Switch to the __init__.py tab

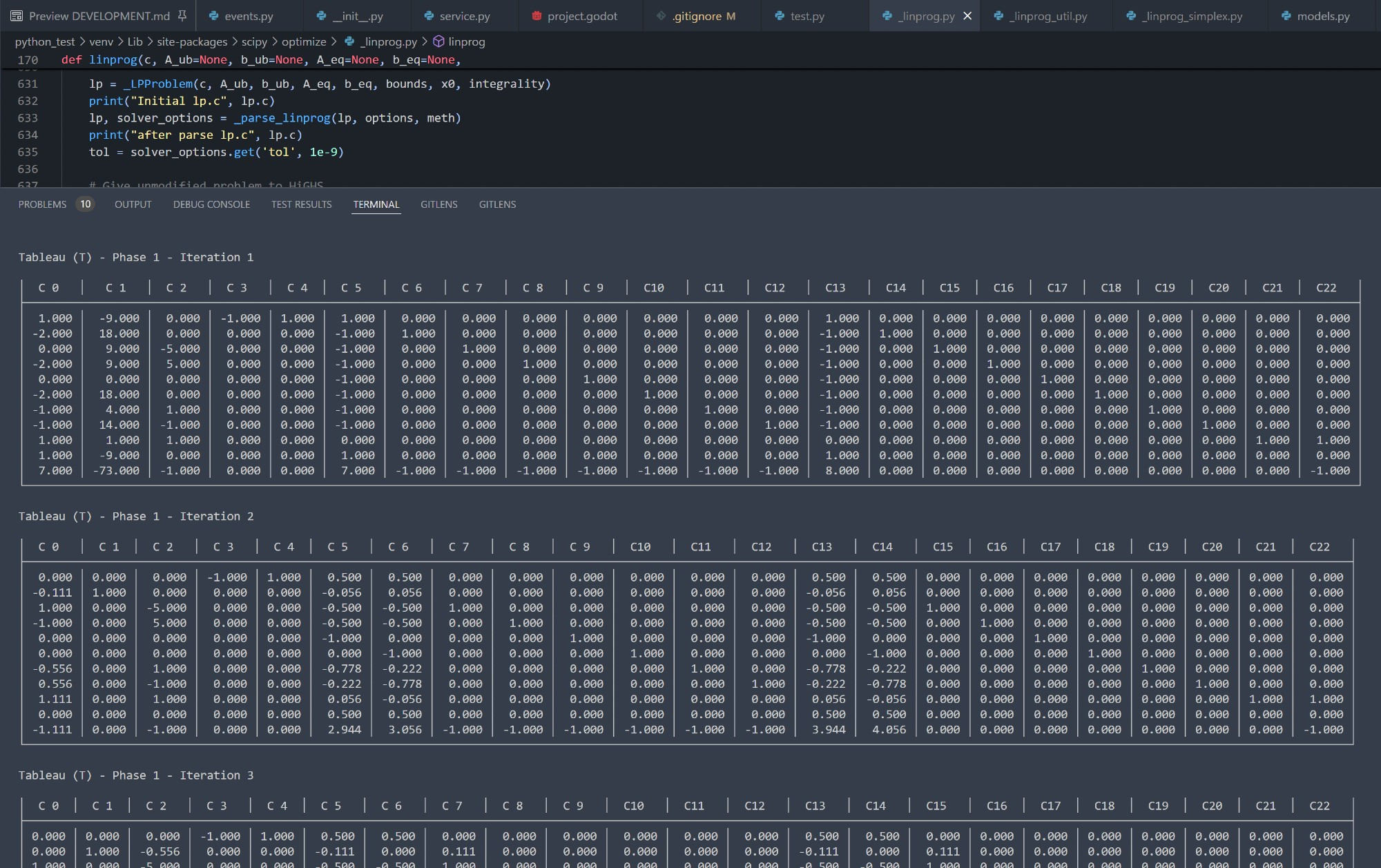[357, 16]
